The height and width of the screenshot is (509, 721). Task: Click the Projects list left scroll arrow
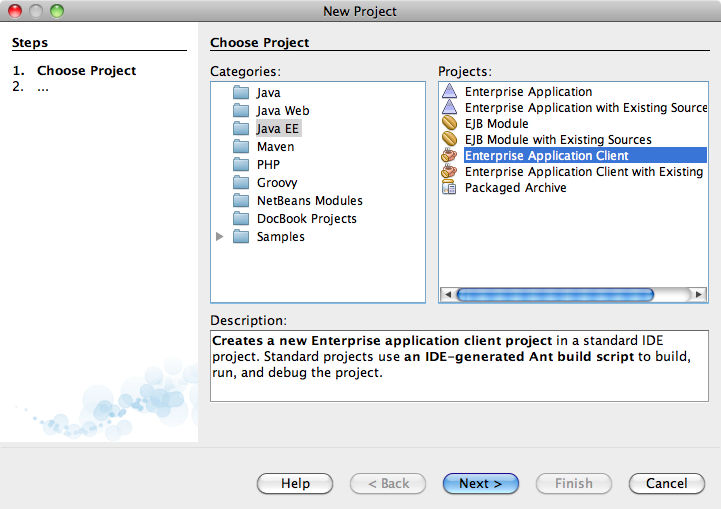448,294
